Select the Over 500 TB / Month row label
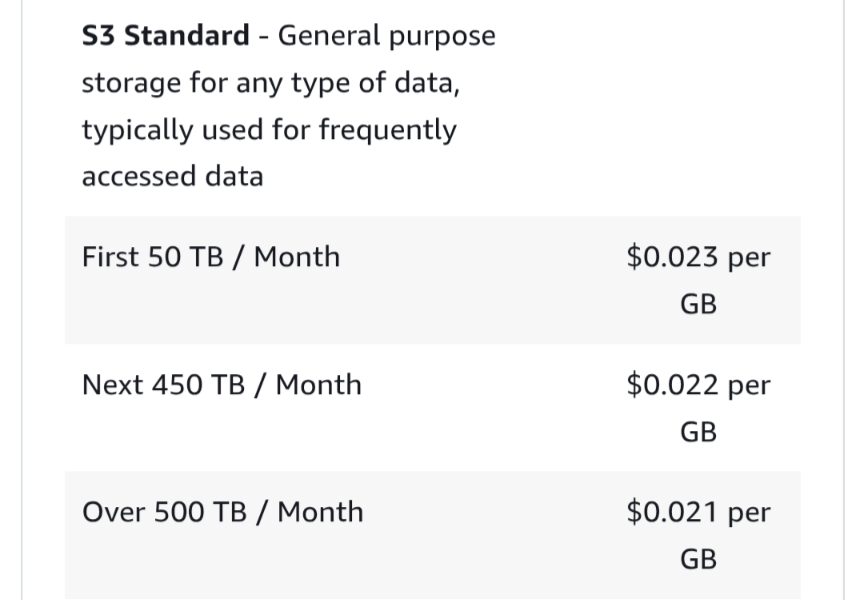The height and width of the screenshot is (600, 864). [223, 512]
